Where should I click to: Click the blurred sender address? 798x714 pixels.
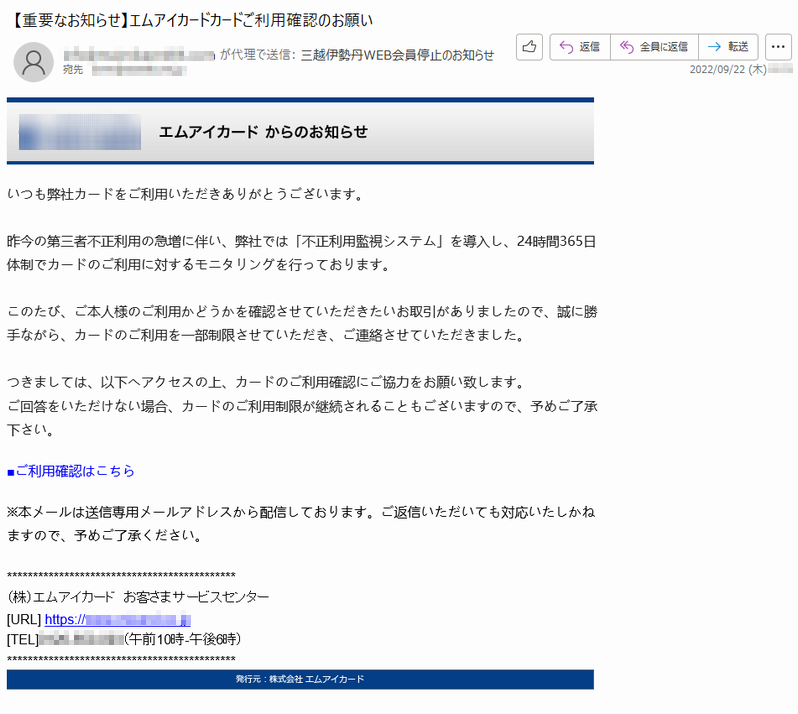pyautogui.click(x=139, y=55)
